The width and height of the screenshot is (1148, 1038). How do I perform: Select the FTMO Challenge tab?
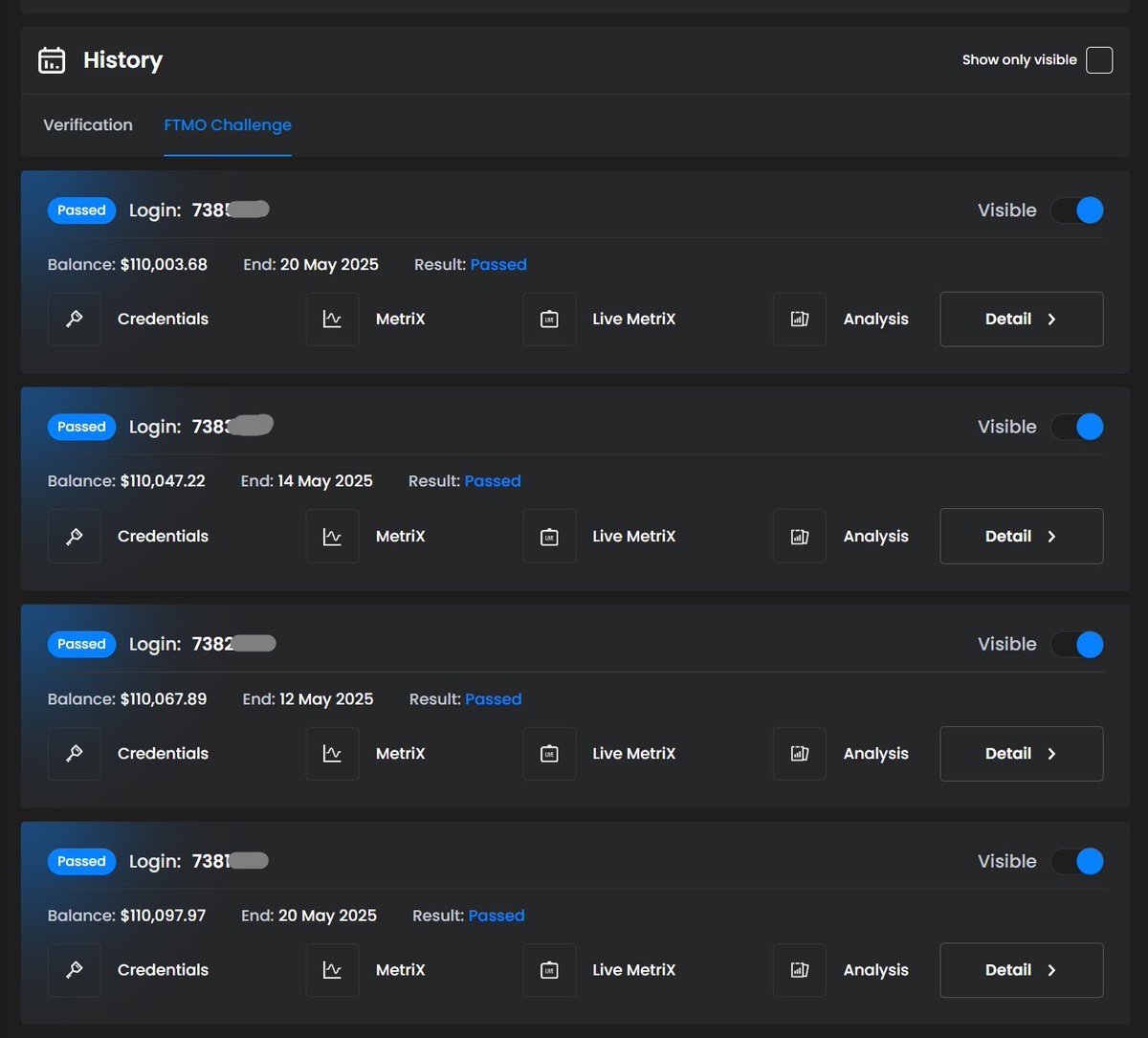click(228, 125)
